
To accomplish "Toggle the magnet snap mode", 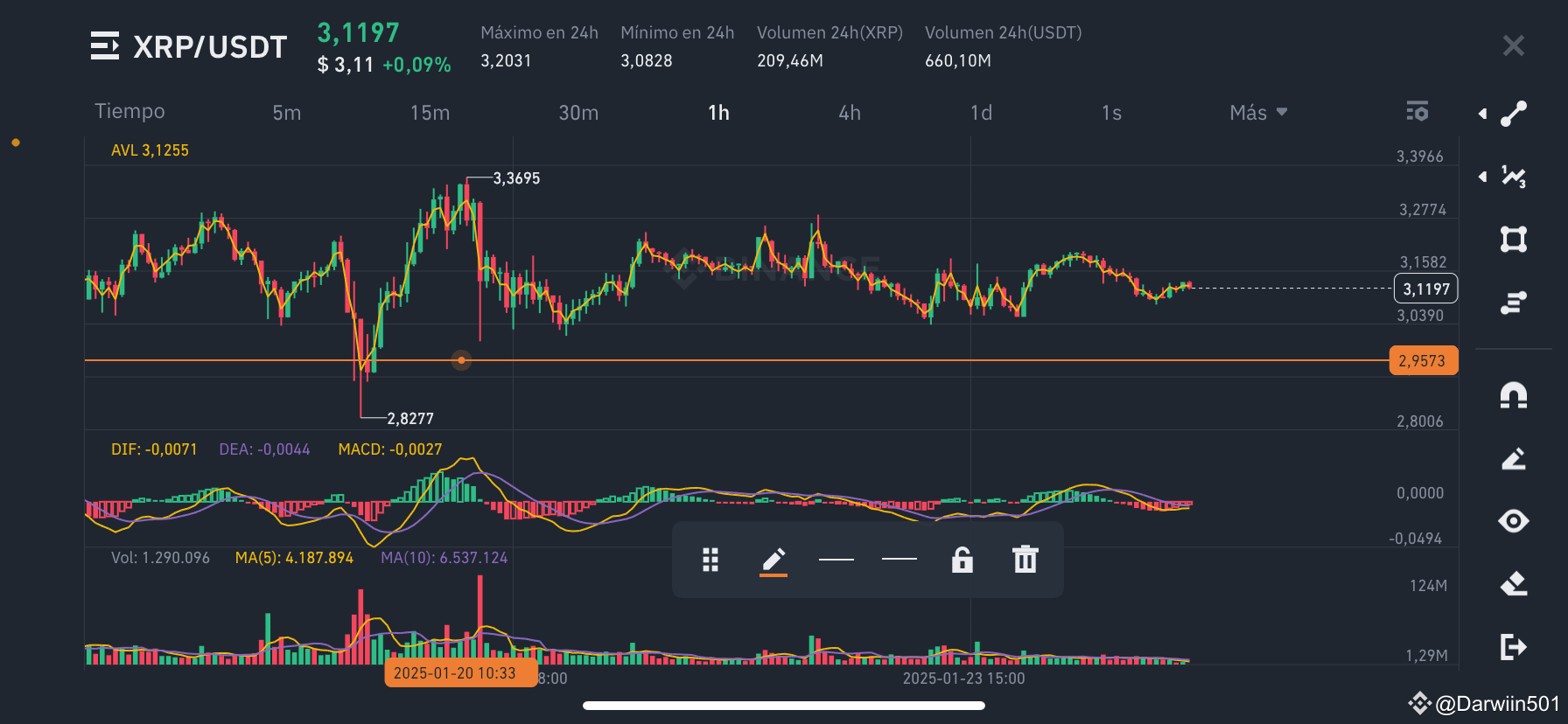I will pos(1514,395).
